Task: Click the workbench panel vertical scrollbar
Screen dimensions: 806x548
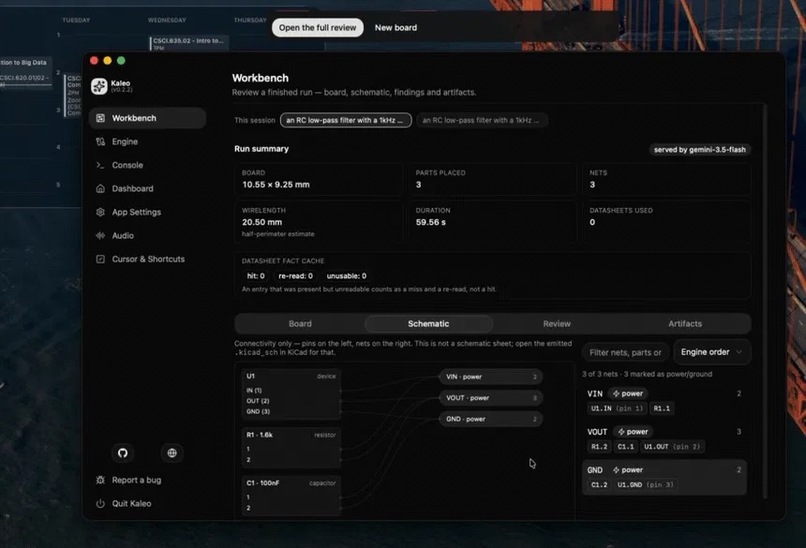Action: tap(765, 301)
